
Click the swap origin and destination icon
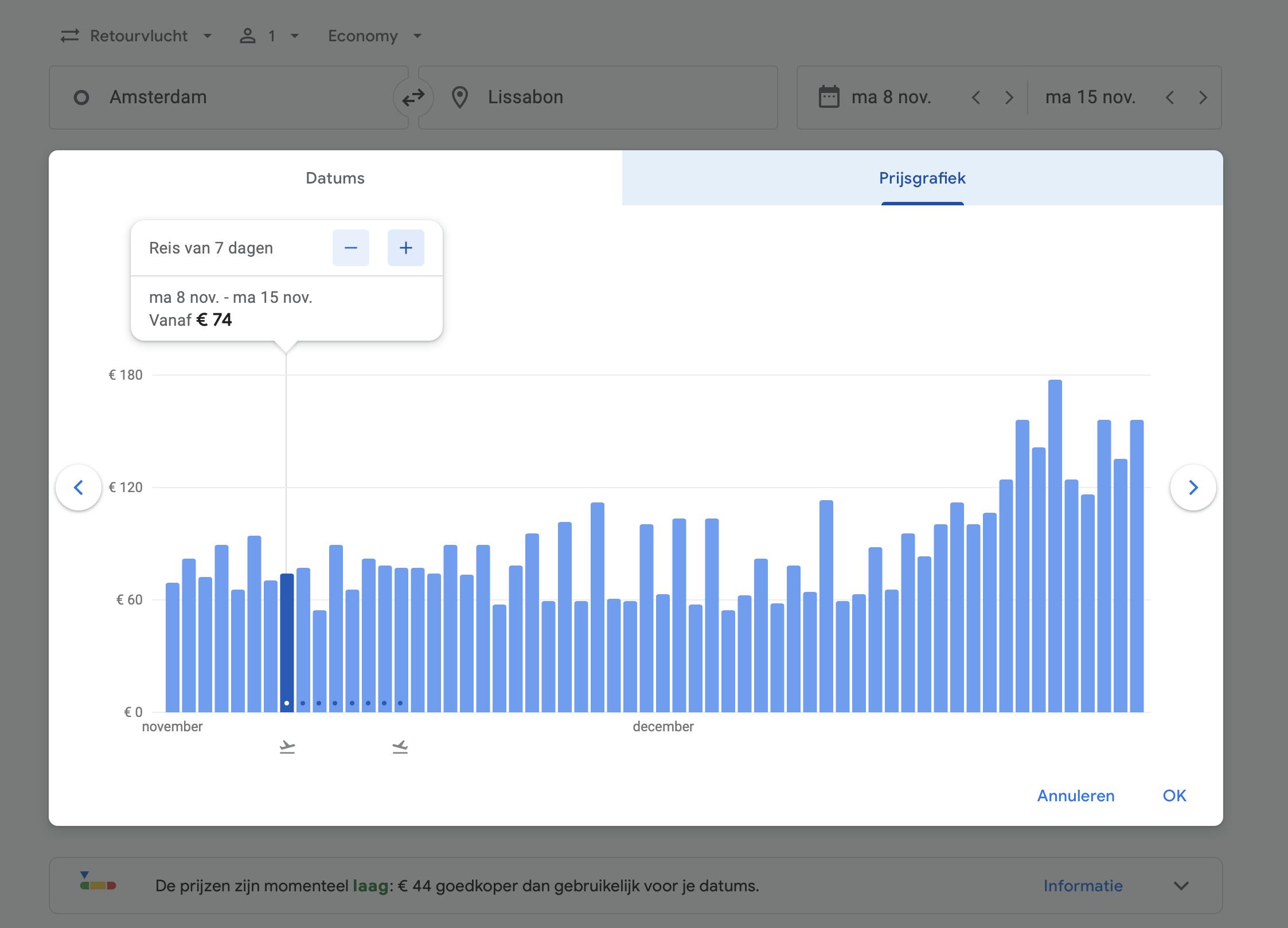pyautogui.click(x=413, y=98)
